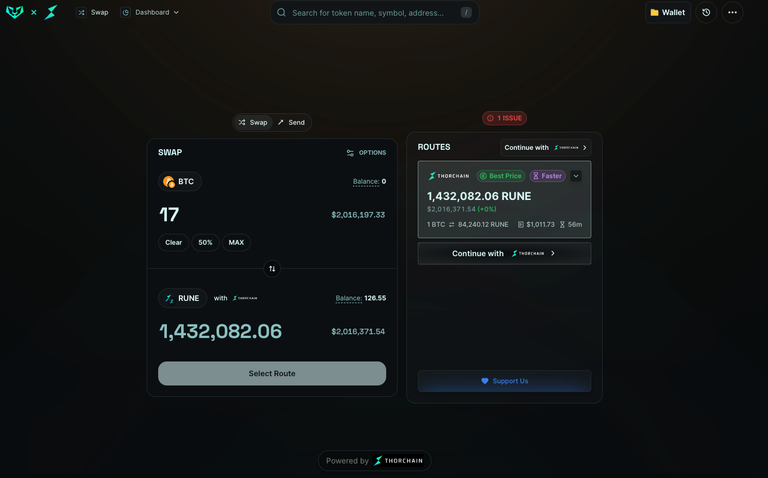
Task: Open the RUNE token selector
Action: pyautogui.click(x=182, y=298)
